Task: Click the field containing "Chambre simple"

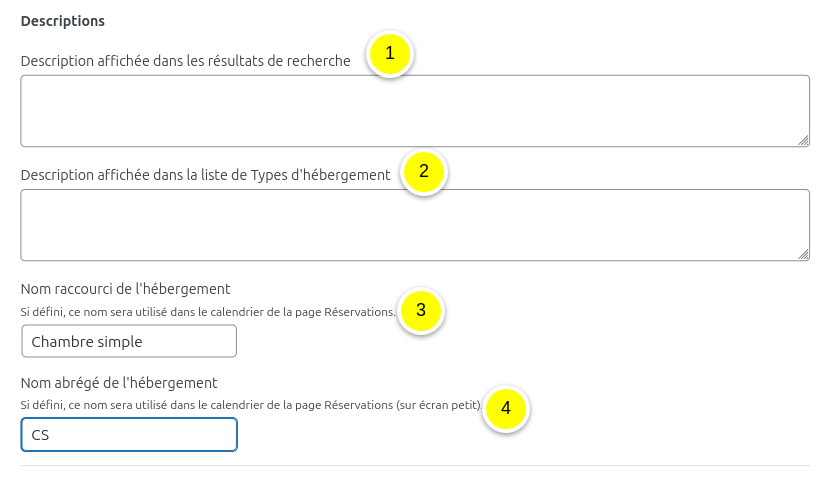Action: pyautogui.click(x=128, y=341)
